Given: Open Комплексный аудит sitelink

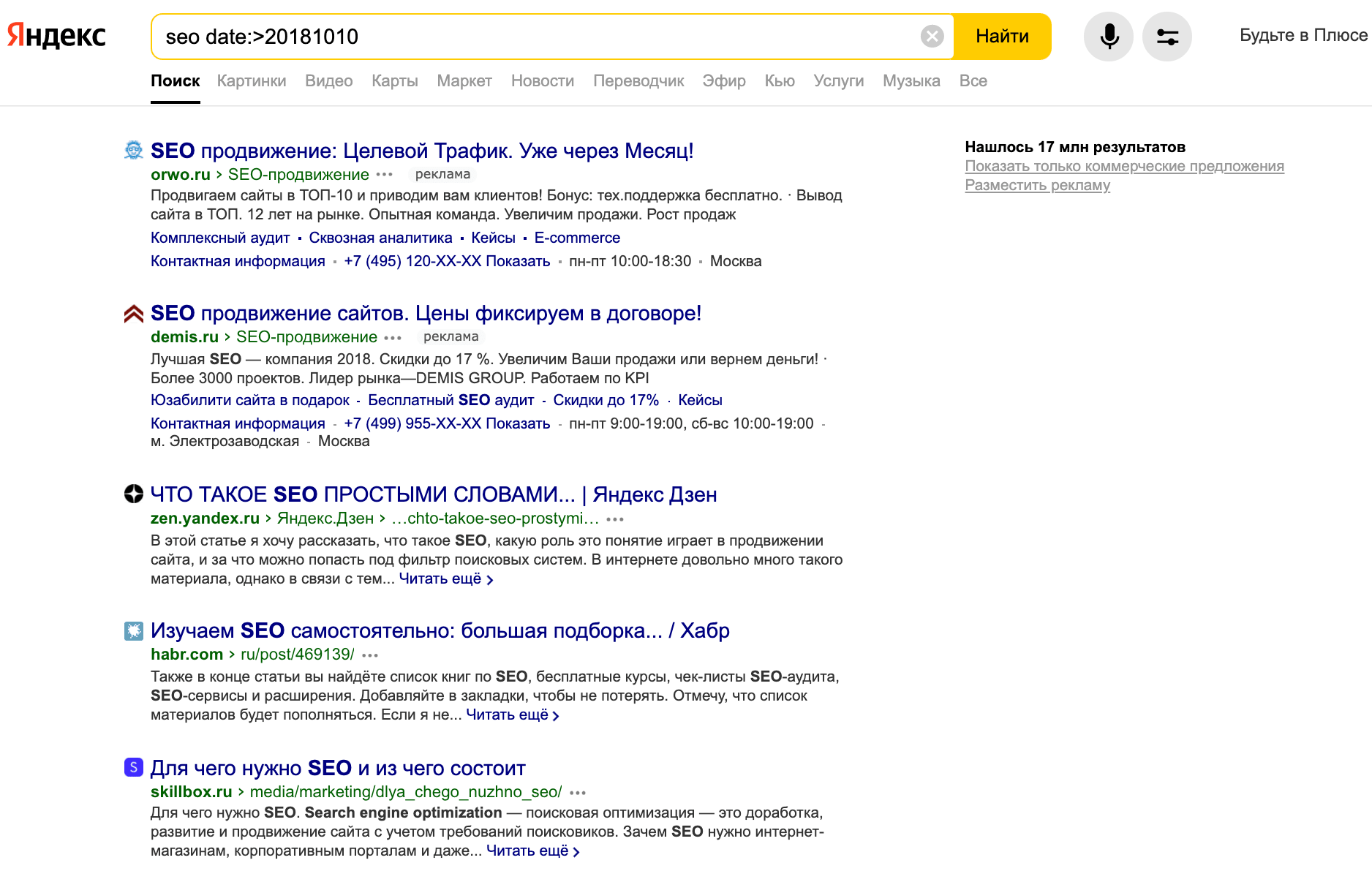Looking at the screenshot, I should 220,238.
